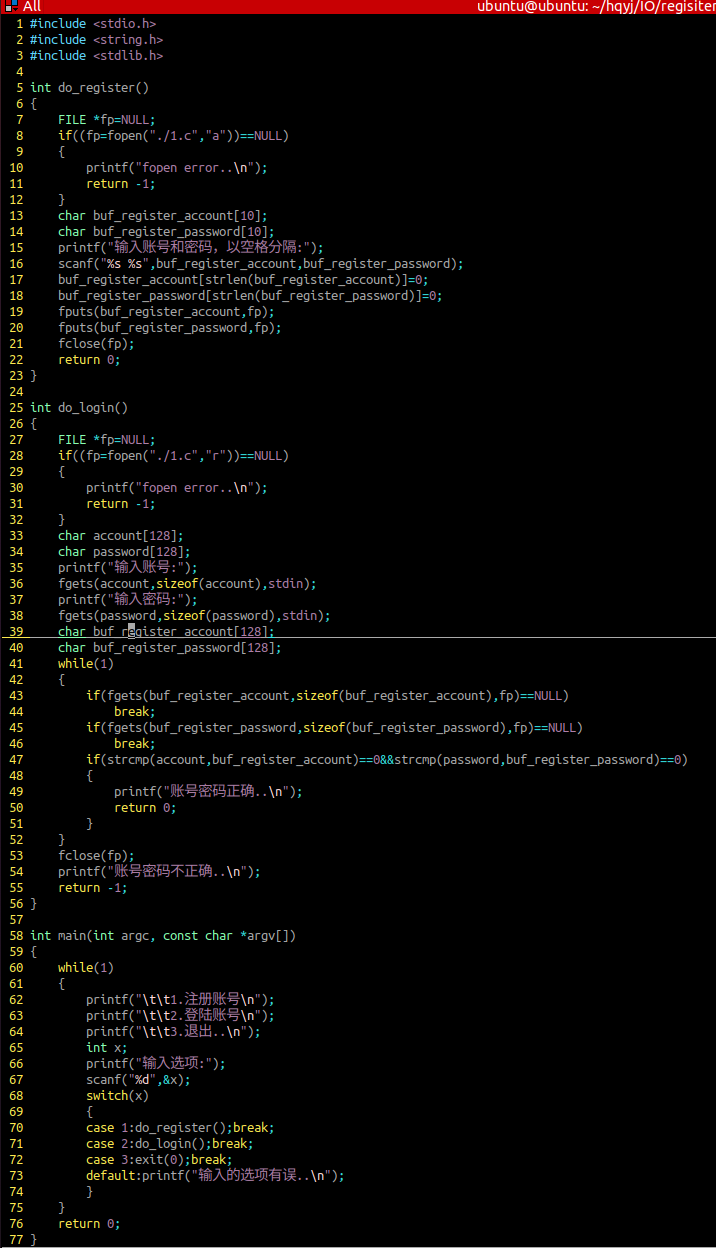Image resolution: width=716 pixels, height=1248 pixels.
Task: Click 'FILE *fp=NULL;' on line 27
Action: (107, 440)
